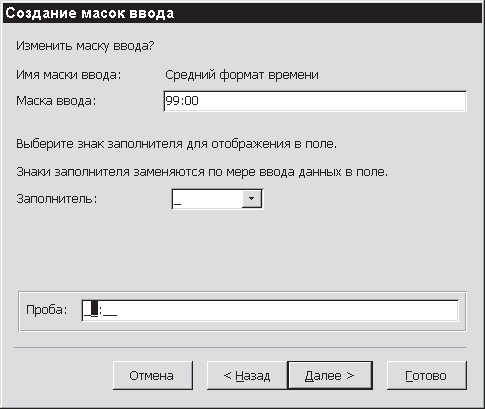Screen dimensions: 485x409
Task: Proceed by clicking Далее >
Action: coord(330,375)
